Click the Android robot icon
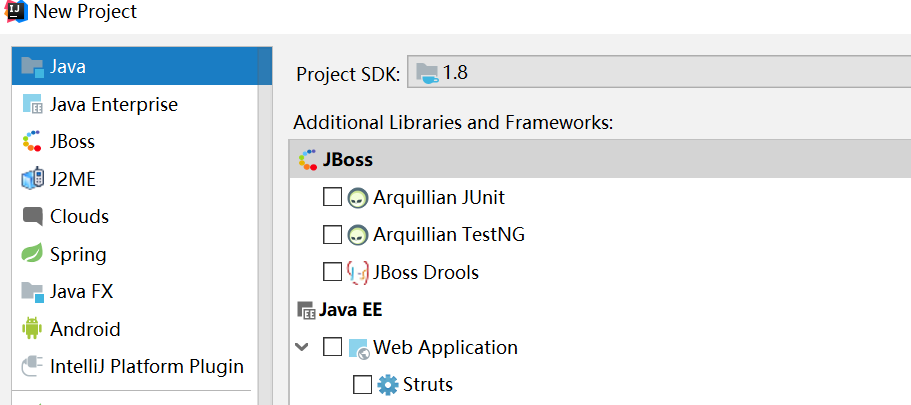 point(32,328)
